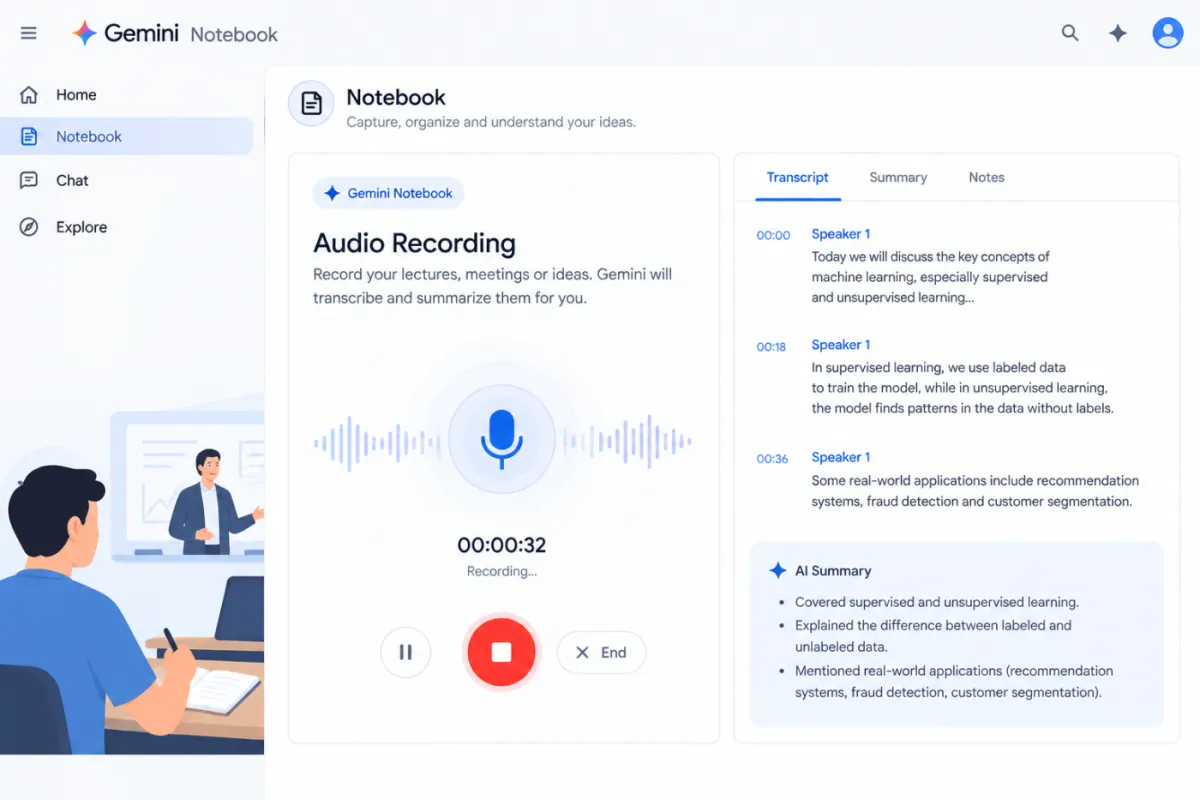Click the recording timer 00:00:32
The image size is (1200, 800).
(501, 545)
